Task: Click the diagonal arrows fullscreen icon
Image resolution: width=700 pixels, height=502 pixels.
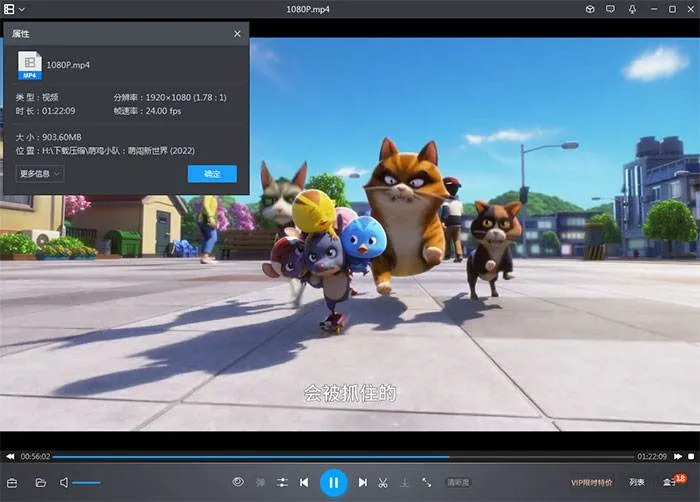Action: point(426,482)
